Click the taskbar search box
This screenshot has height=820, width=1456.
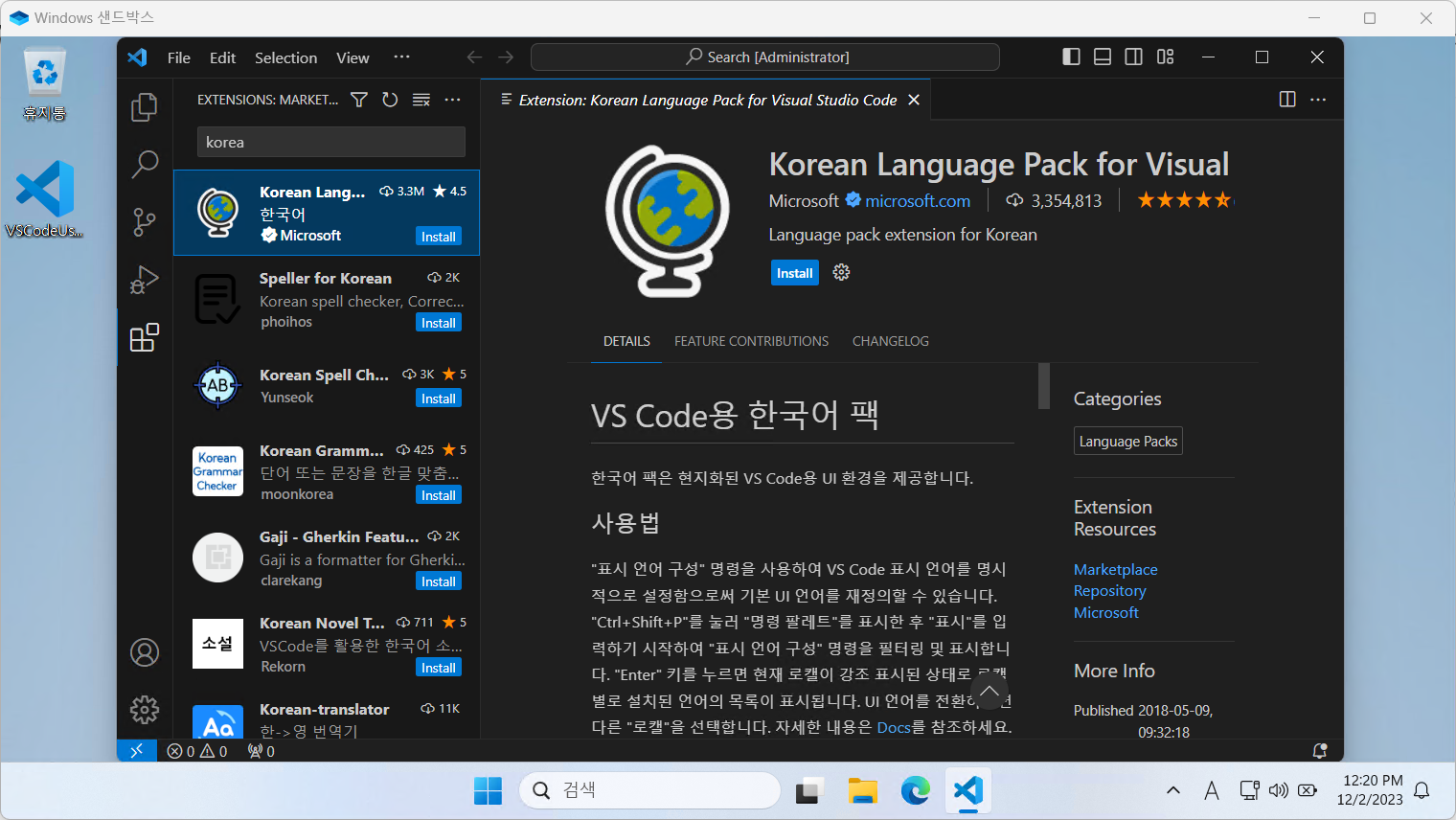(649, 790)
